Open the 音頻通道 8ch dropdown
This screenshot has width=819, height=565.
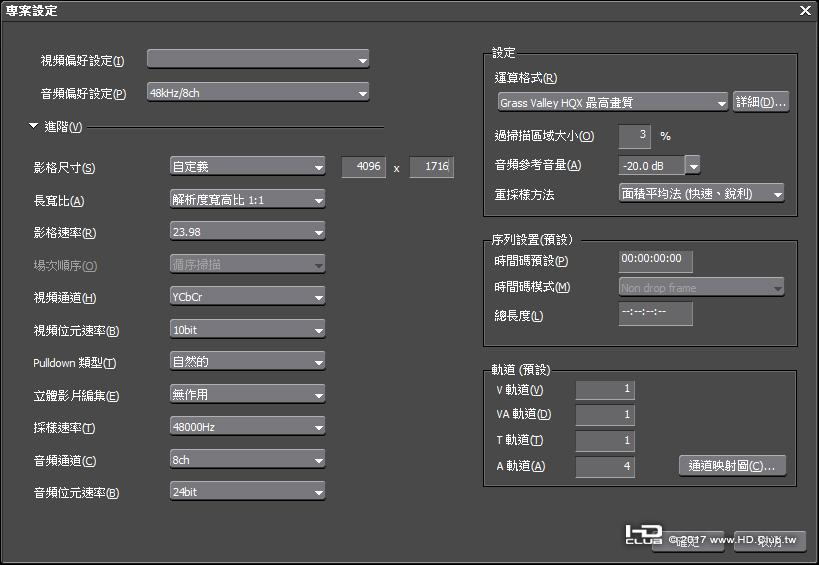click(248, 460)
